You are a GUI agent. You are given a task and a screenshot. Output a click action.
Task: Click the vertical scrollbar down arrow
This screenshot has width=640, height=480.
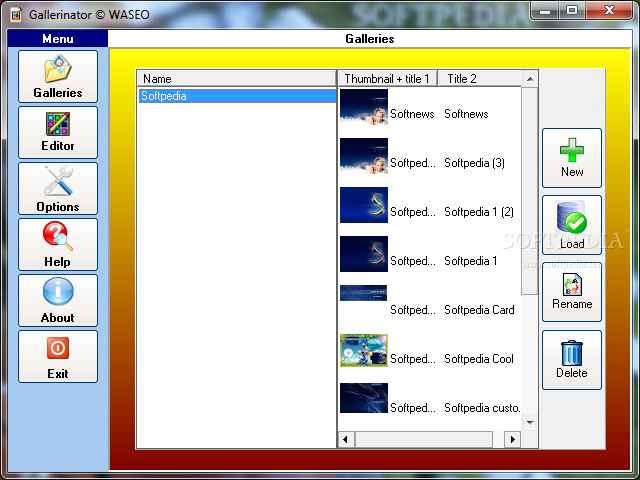pos(530,422)
